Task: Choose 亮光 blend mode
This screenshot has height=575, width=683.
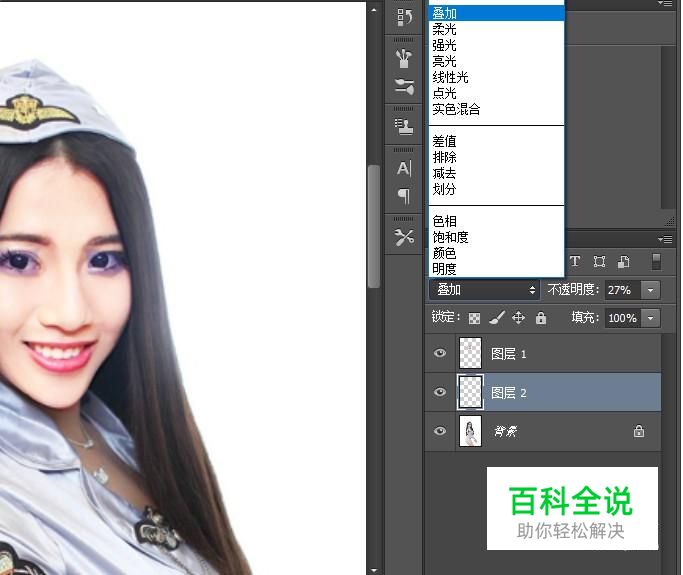Action: point(497,61)
